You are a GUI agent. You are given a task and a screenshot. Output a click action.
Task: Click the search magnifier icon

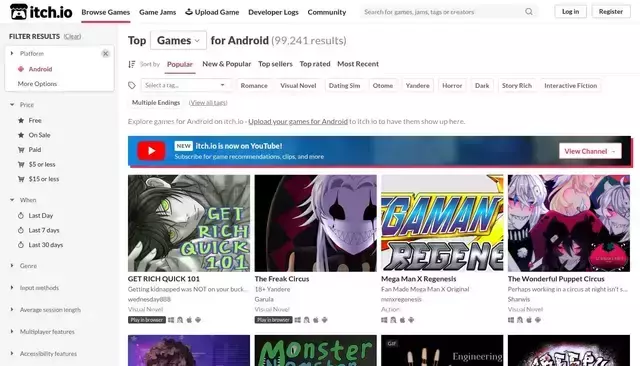pyautogui.click(x=529, y=12)
